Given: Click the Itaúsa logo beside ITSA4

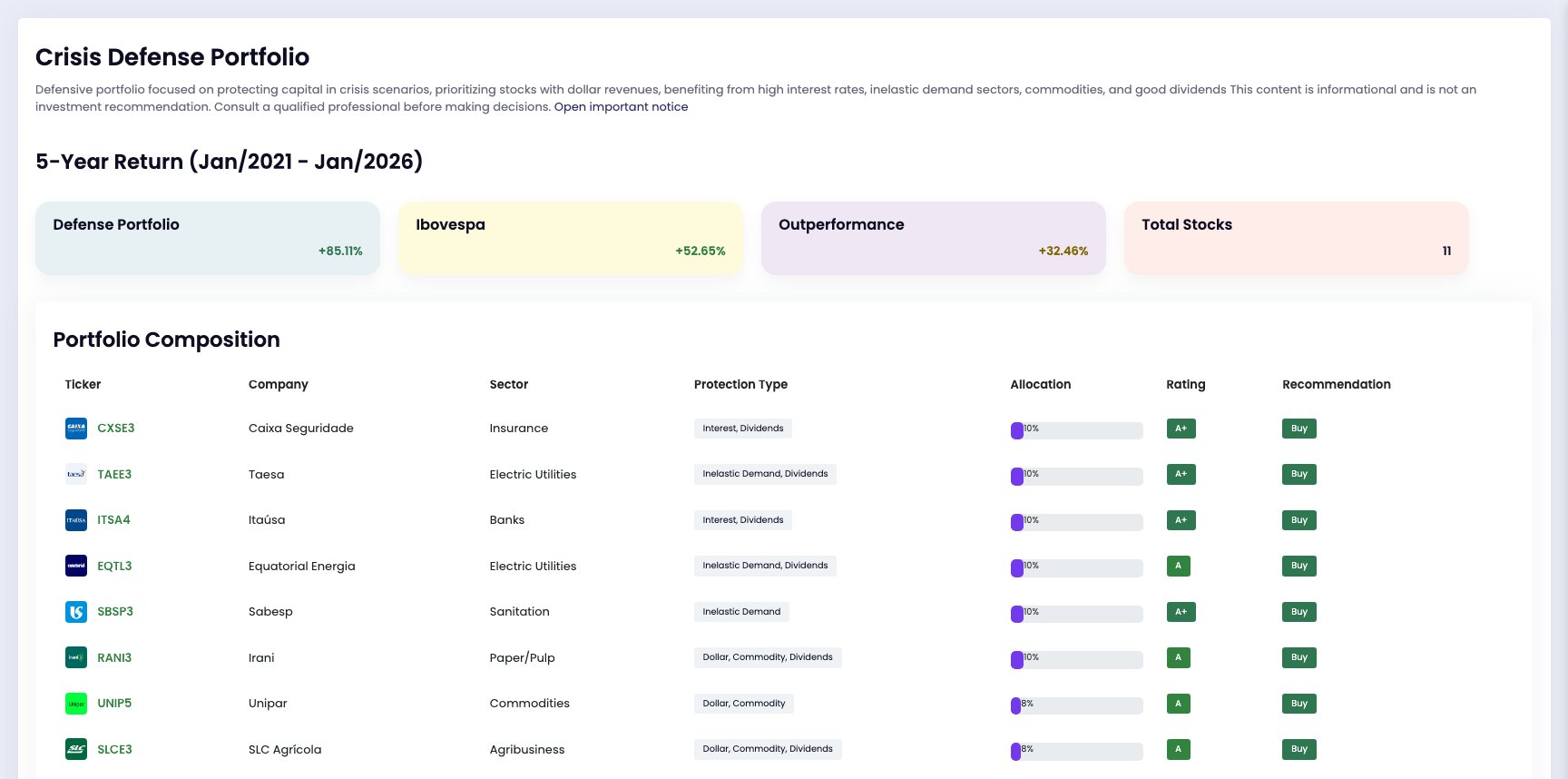Looking at the screenshot, I should pos(76,520).
